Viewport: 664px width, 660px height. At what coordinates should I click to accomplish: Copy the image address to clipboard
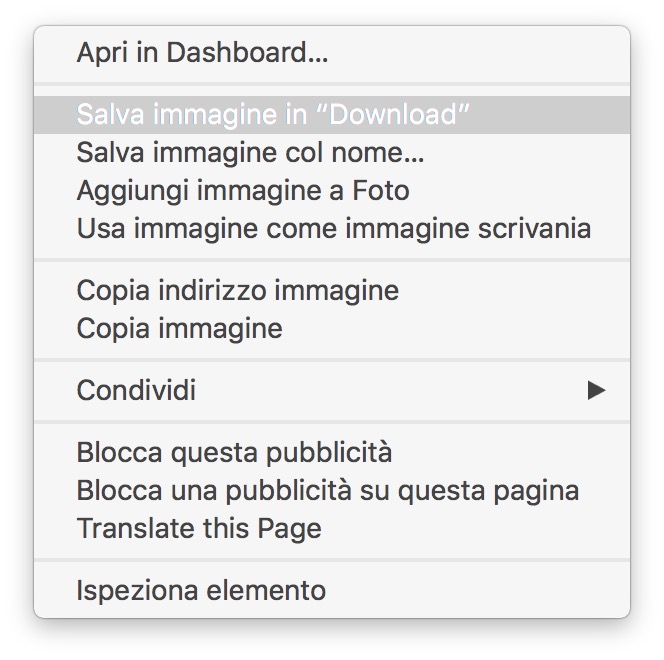pos(237,290)
